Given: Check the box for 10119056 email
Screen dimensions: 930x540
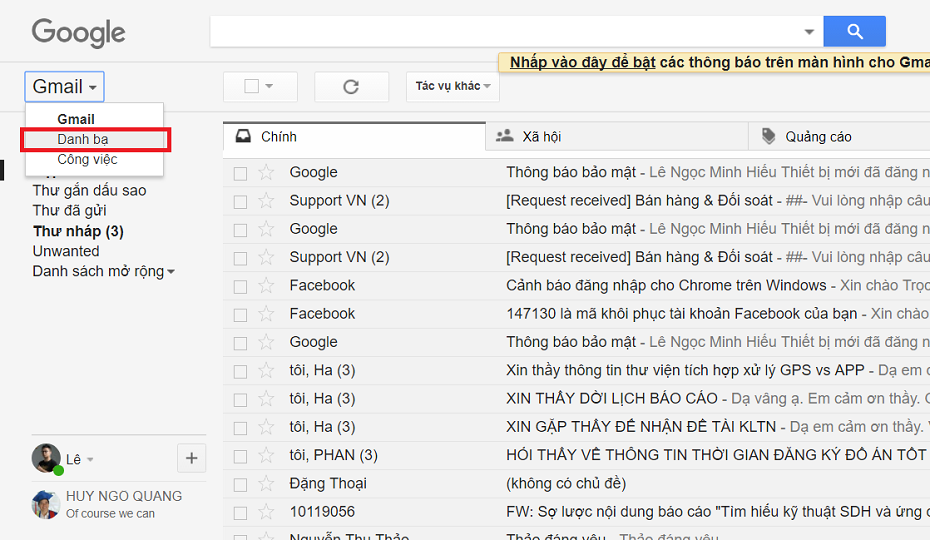Looking at the screenshot, I should coord(240,513).
